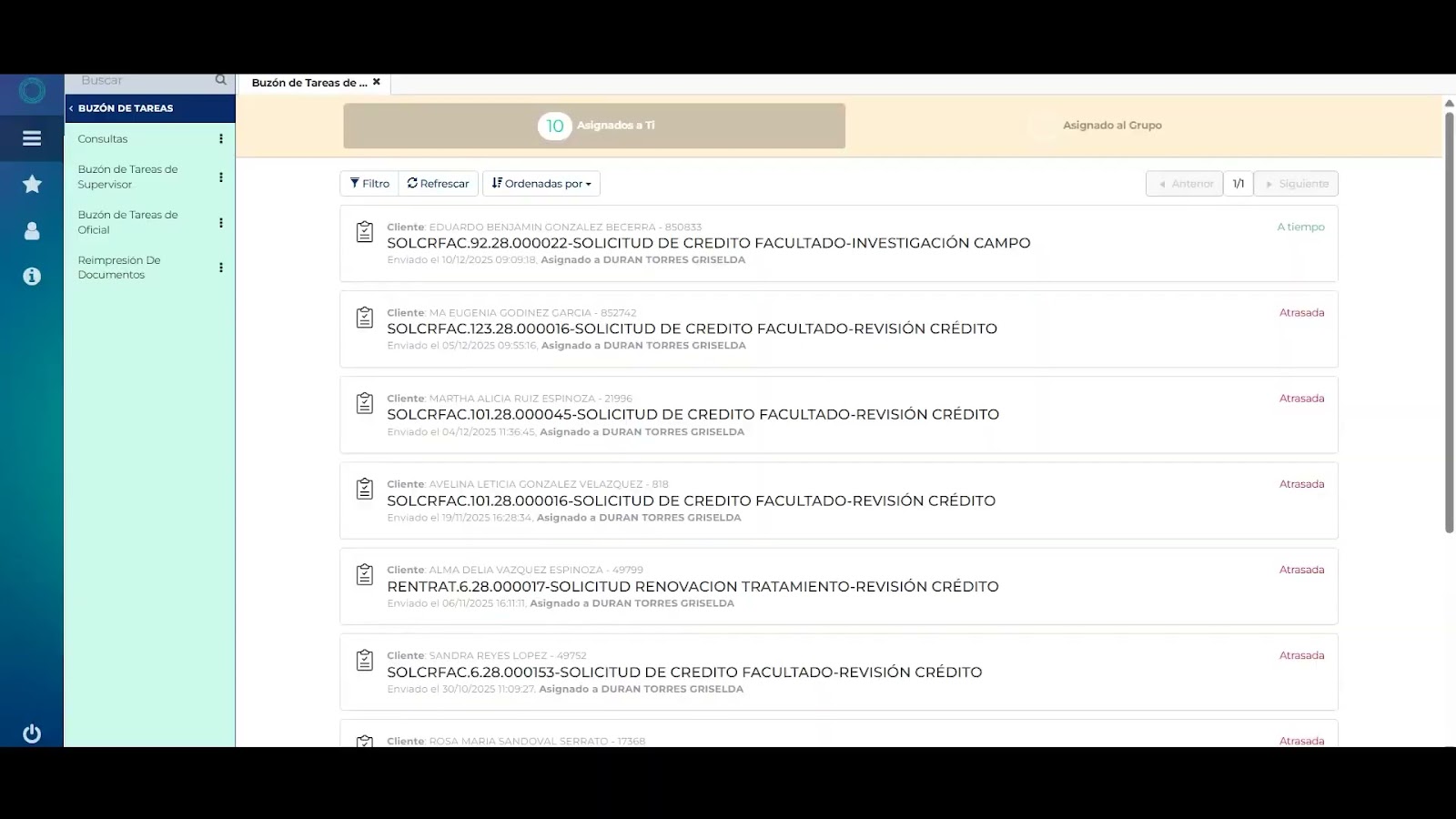Collapse the BUZÓN DE TAREAS panel

(x=71, y=107)
